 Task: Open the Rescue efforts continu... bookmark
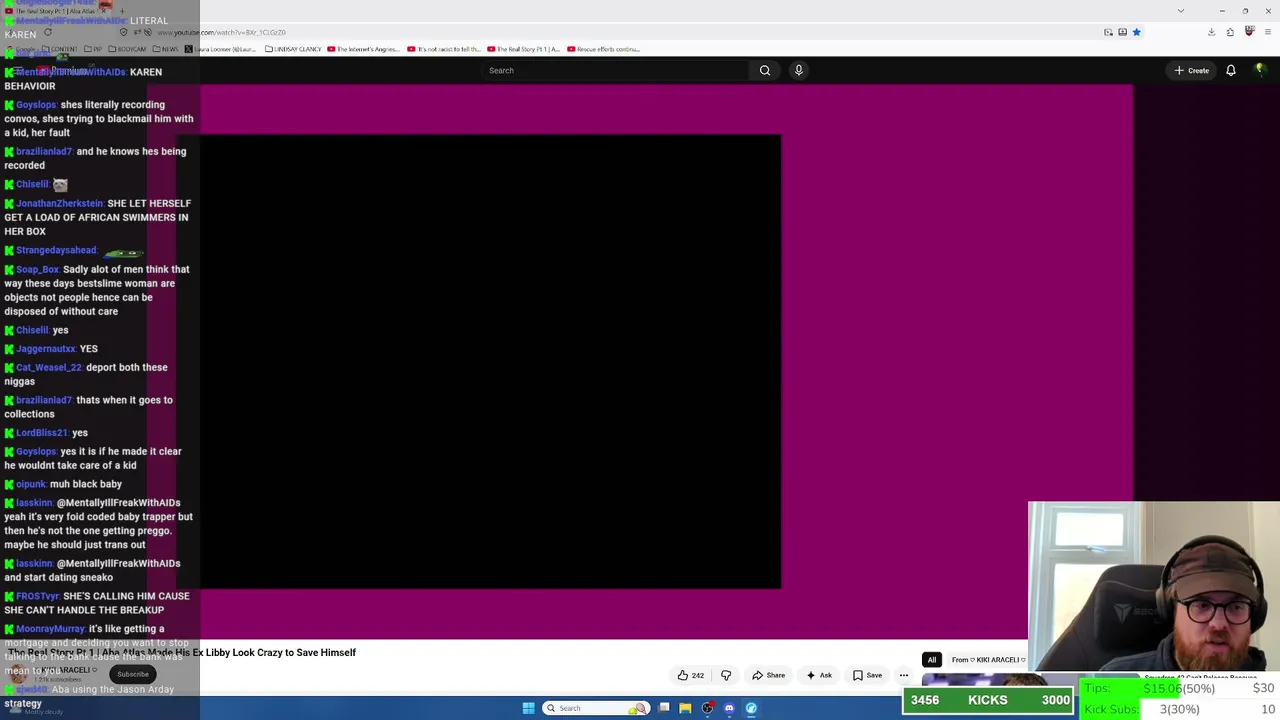click(603, 49)
